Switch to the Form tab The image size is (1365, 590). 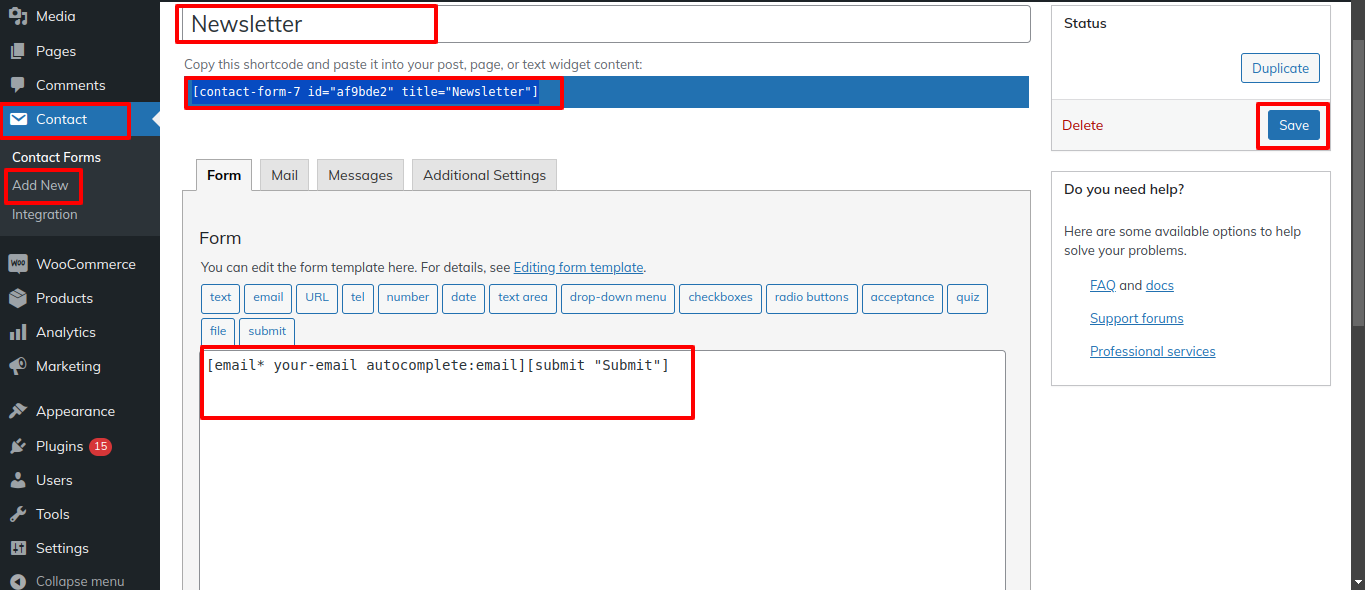224,175
